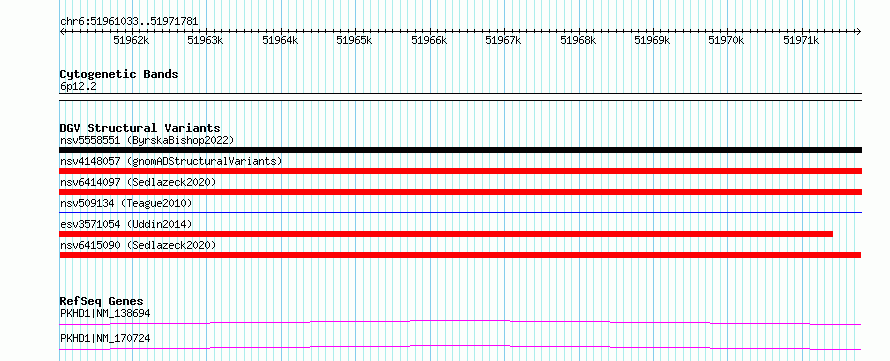Screen dimensions: 890x361
Task: Open variant nsv6415090 (Sedlazeck2020) label
Action: pyautogui.click(x=138, y=245)
